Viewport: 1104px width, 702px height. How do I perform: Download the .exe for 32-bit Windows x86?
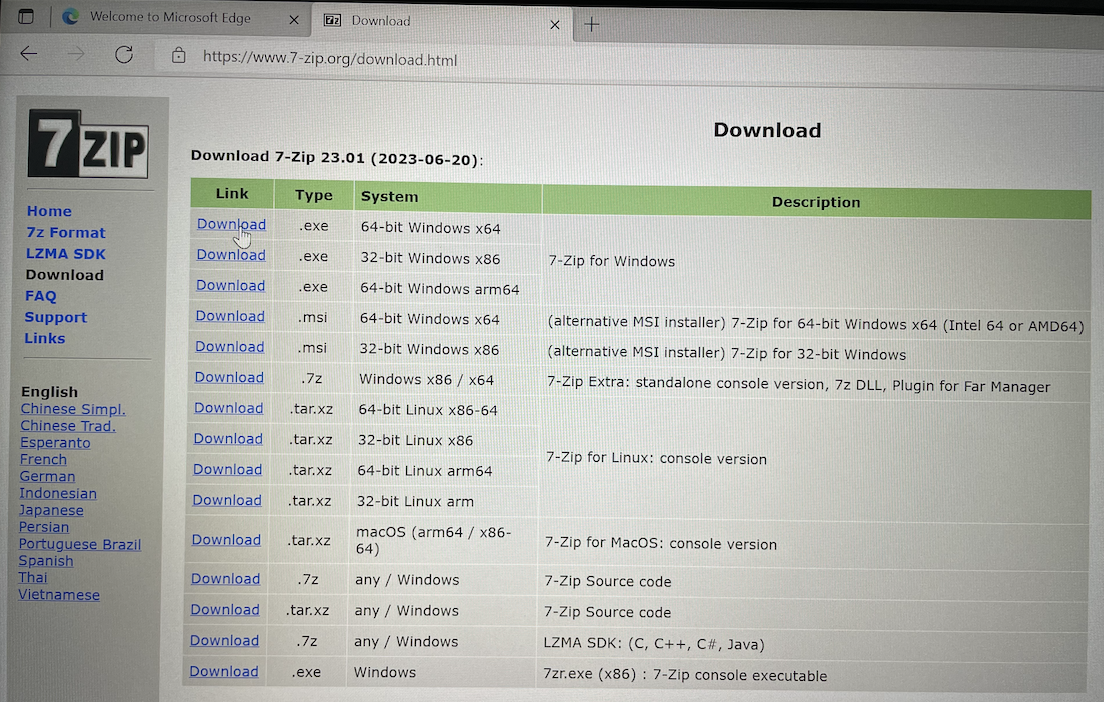[230, 255]
